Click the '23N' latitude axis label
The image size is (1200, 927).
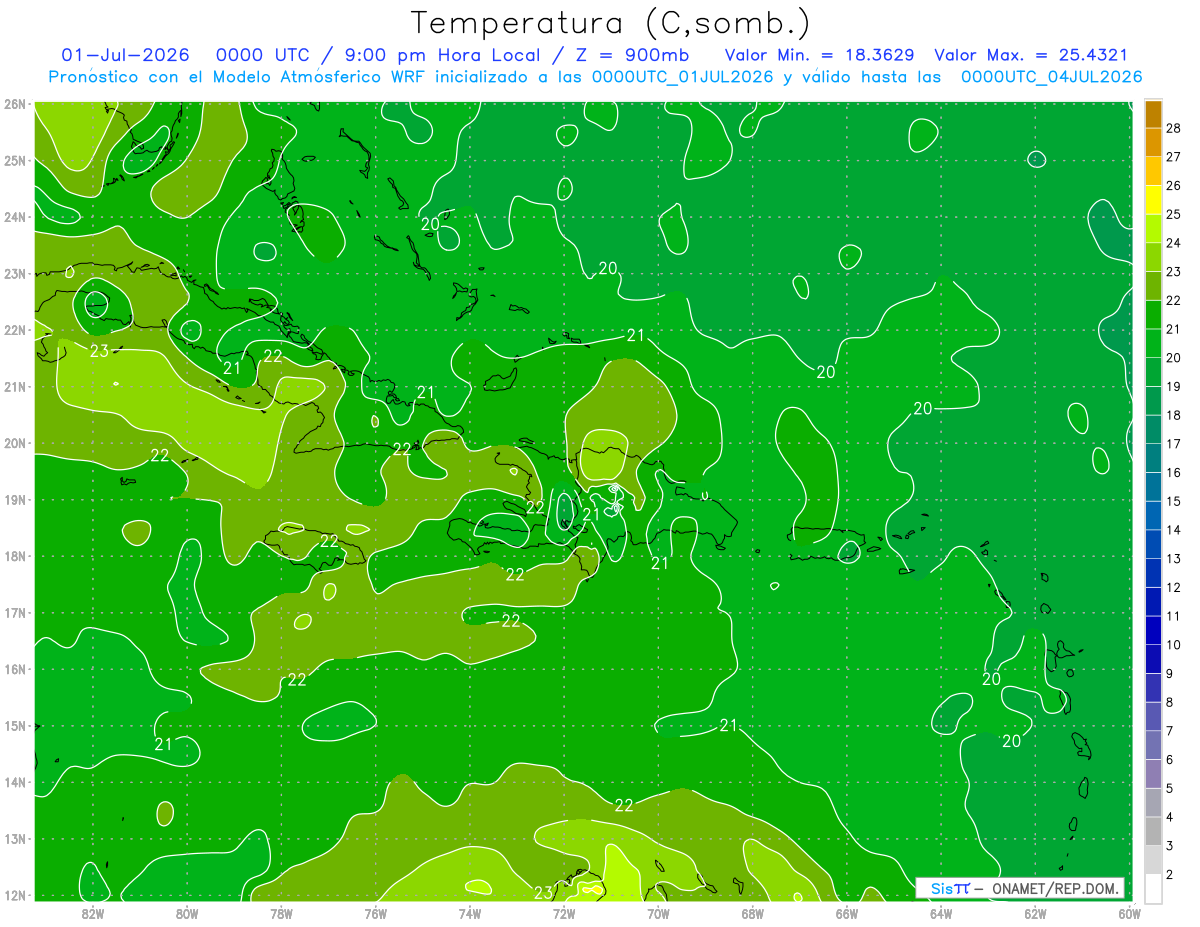coord(14,273)
